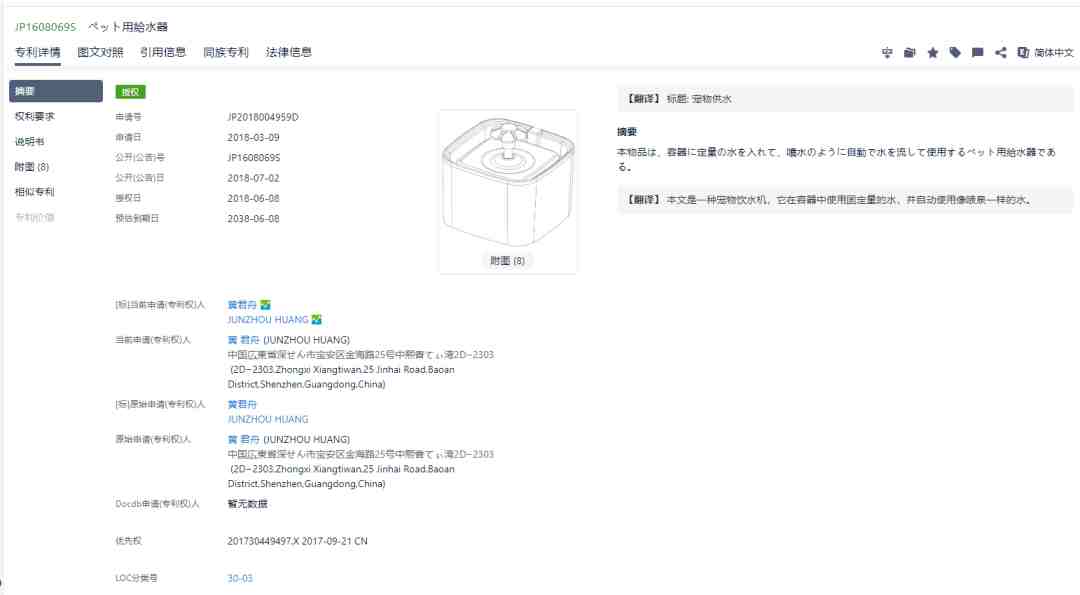Image resolution: width=1080 pixels, height=595 pixels.
Task: Click green icon next to JUNZHOU HUANG
Action: (317, 320)
